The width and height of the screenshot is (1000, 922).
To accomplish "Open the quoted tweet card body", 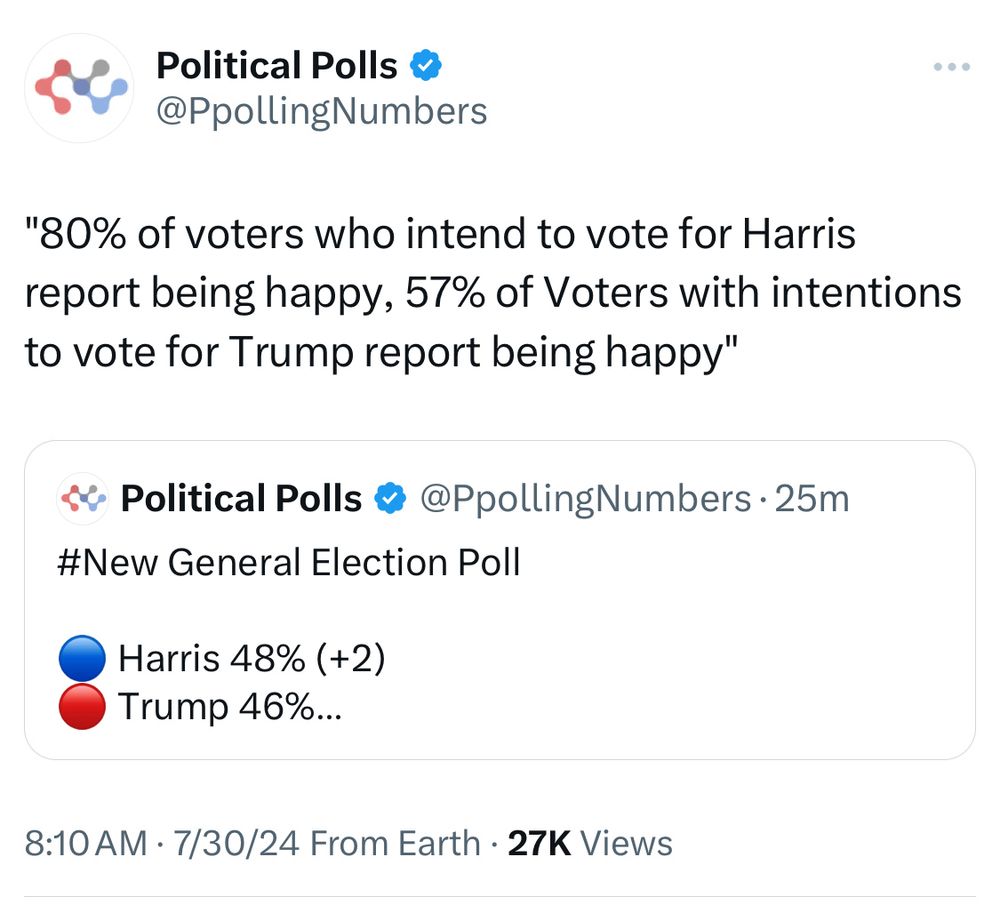I will pyautogui.click(x=500, y=600).
